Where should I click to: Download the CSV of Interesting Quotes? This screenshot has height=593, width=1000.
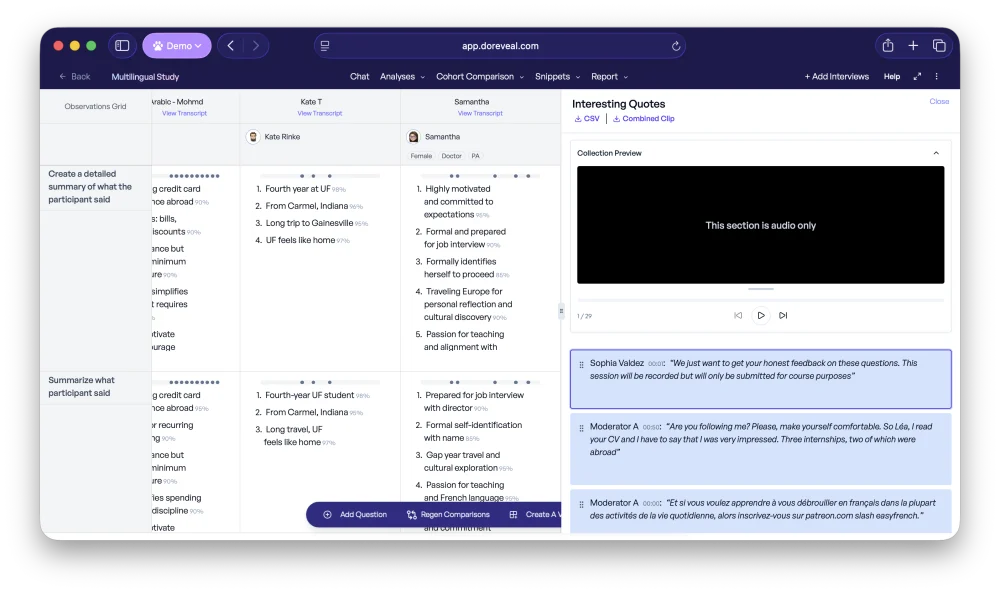[x=587, y=119]
